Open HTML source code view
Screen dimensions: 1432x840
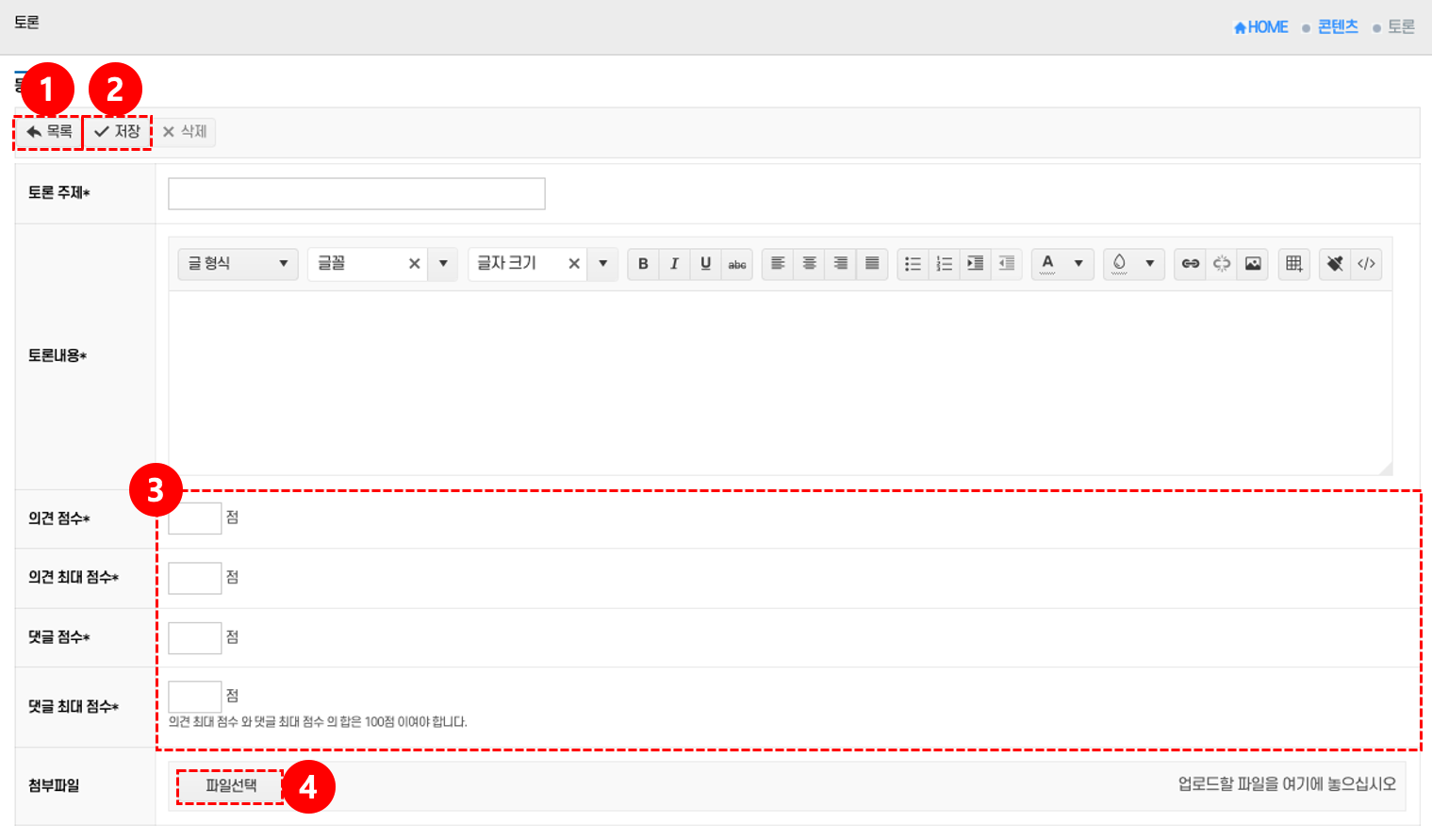point(1366,264)
